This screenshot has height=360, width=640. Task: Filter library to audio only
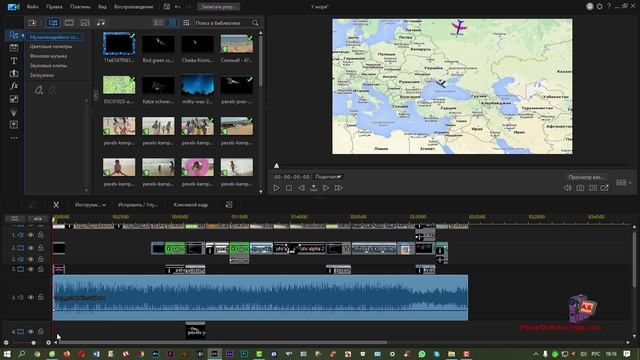pyautogui.click(x=101, y=23)
